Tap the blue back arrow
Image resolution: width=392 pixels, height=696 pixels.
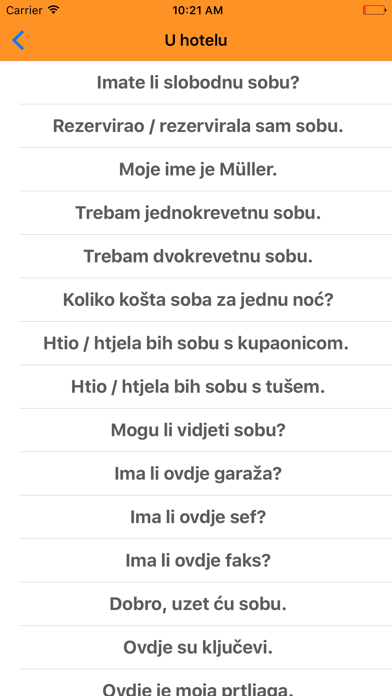pyautogui.click(x=18, y=40)
